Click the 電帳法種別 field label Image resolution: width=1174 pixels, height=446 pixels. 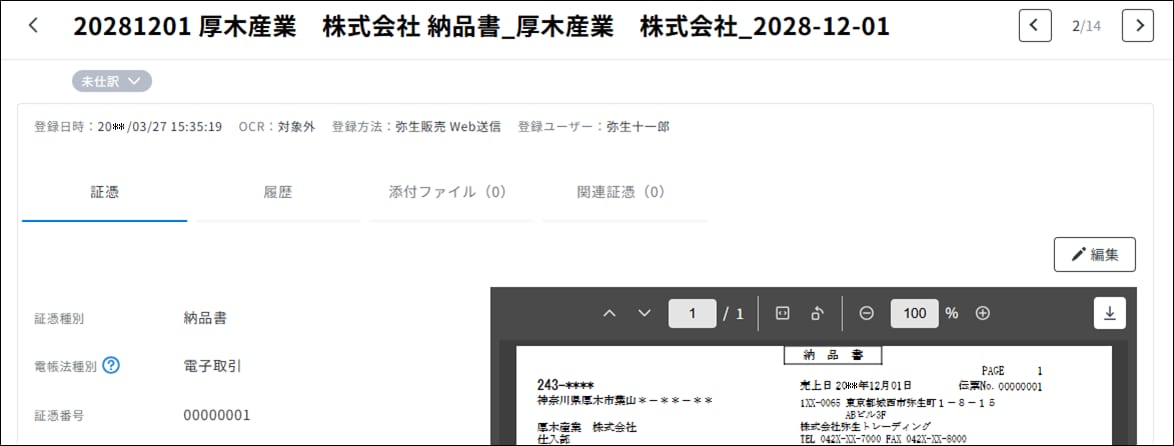[x=65, y=366]
